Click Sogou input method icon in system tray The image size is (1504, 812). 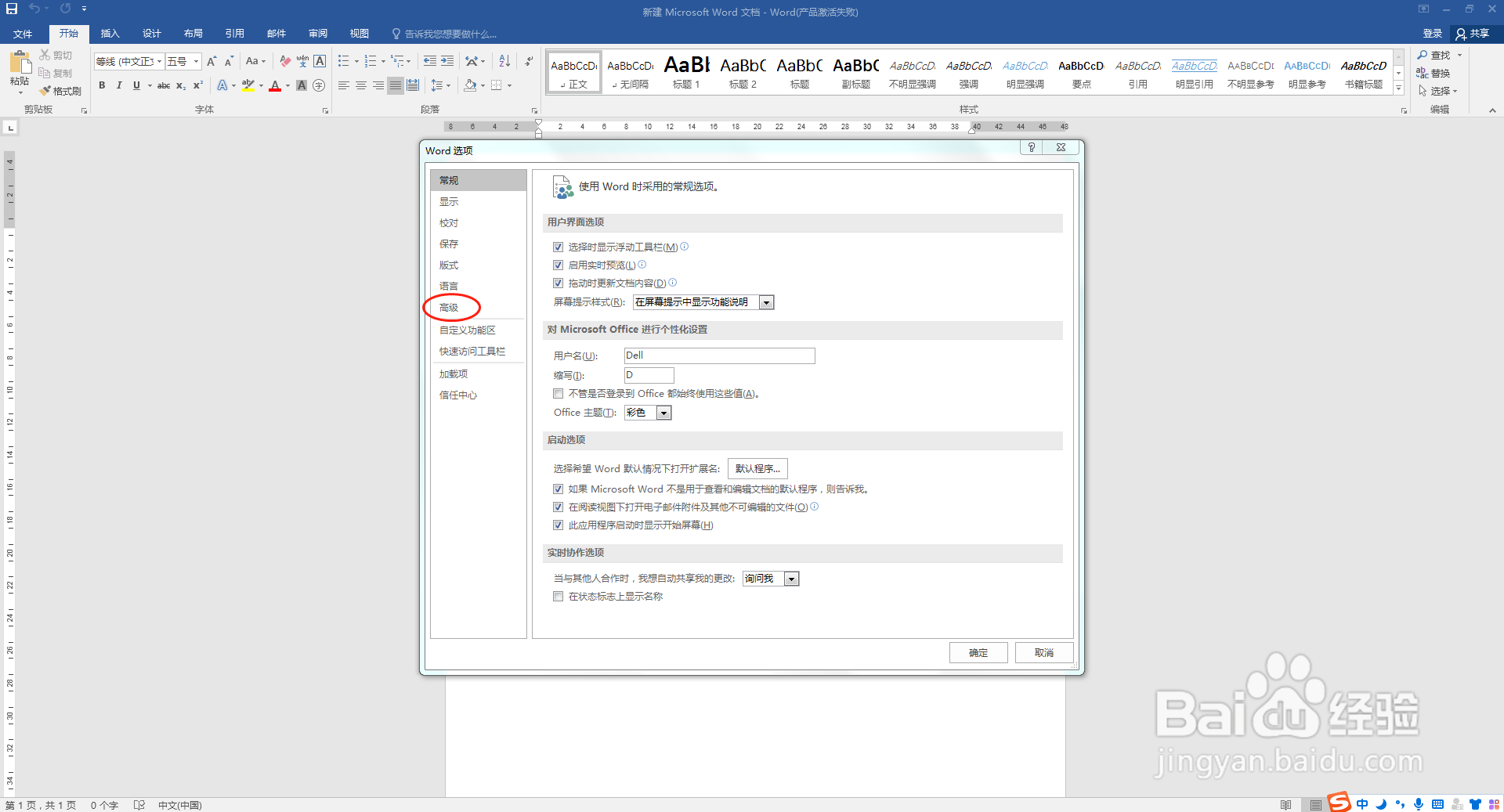[1339, 803]
